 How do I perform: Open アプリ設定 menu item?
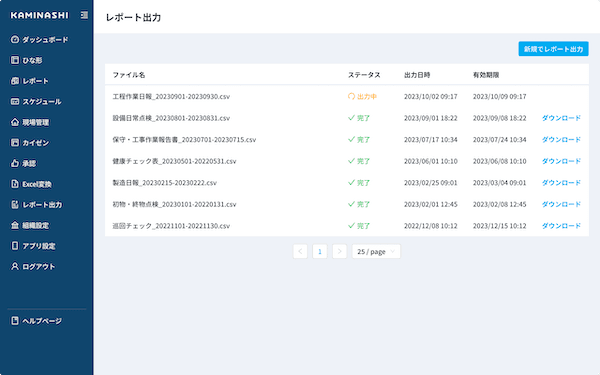click(39, 246)
